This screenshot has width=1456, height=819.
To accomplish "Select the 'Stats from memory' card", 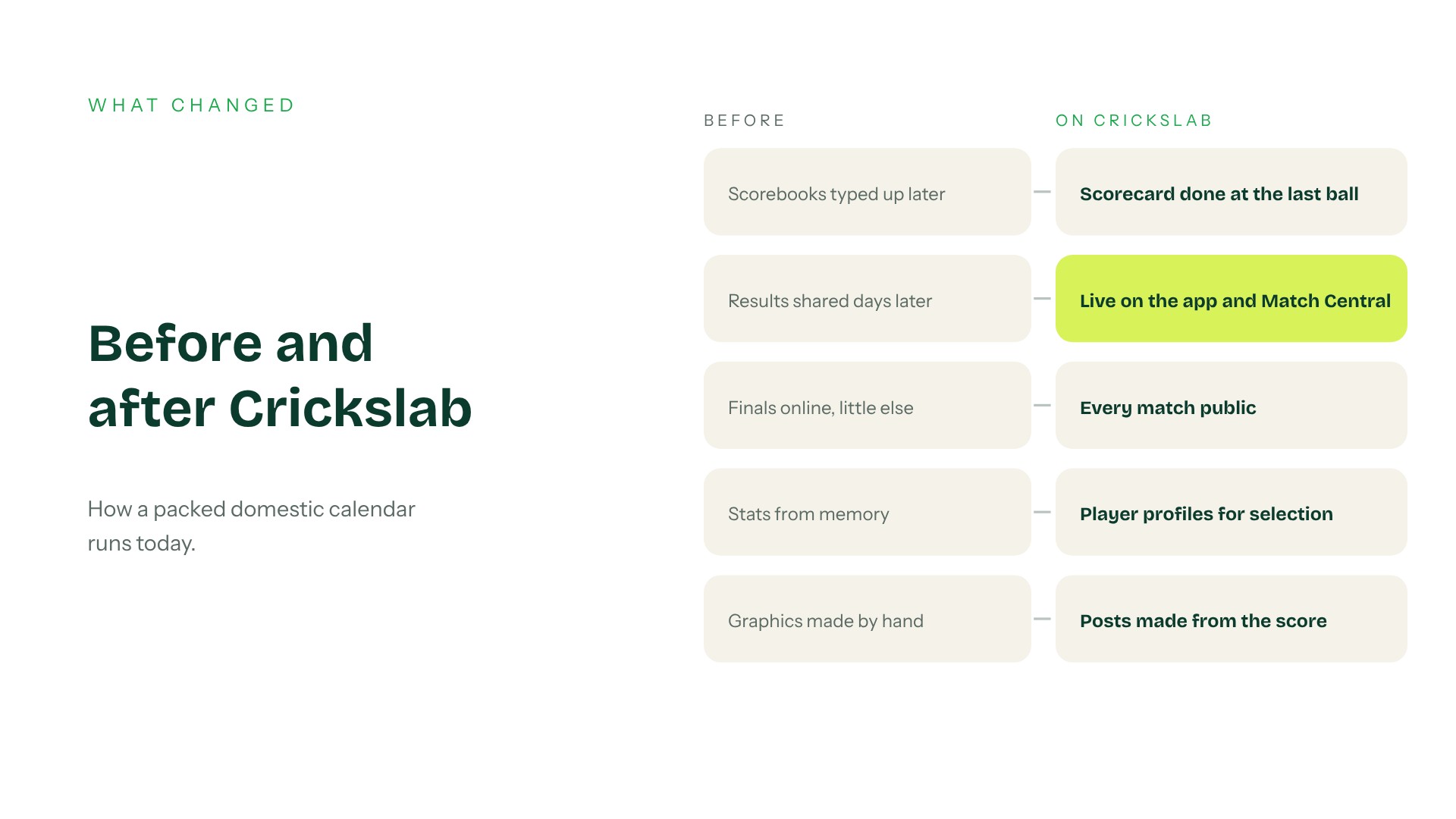I will [x=867, y=512].
